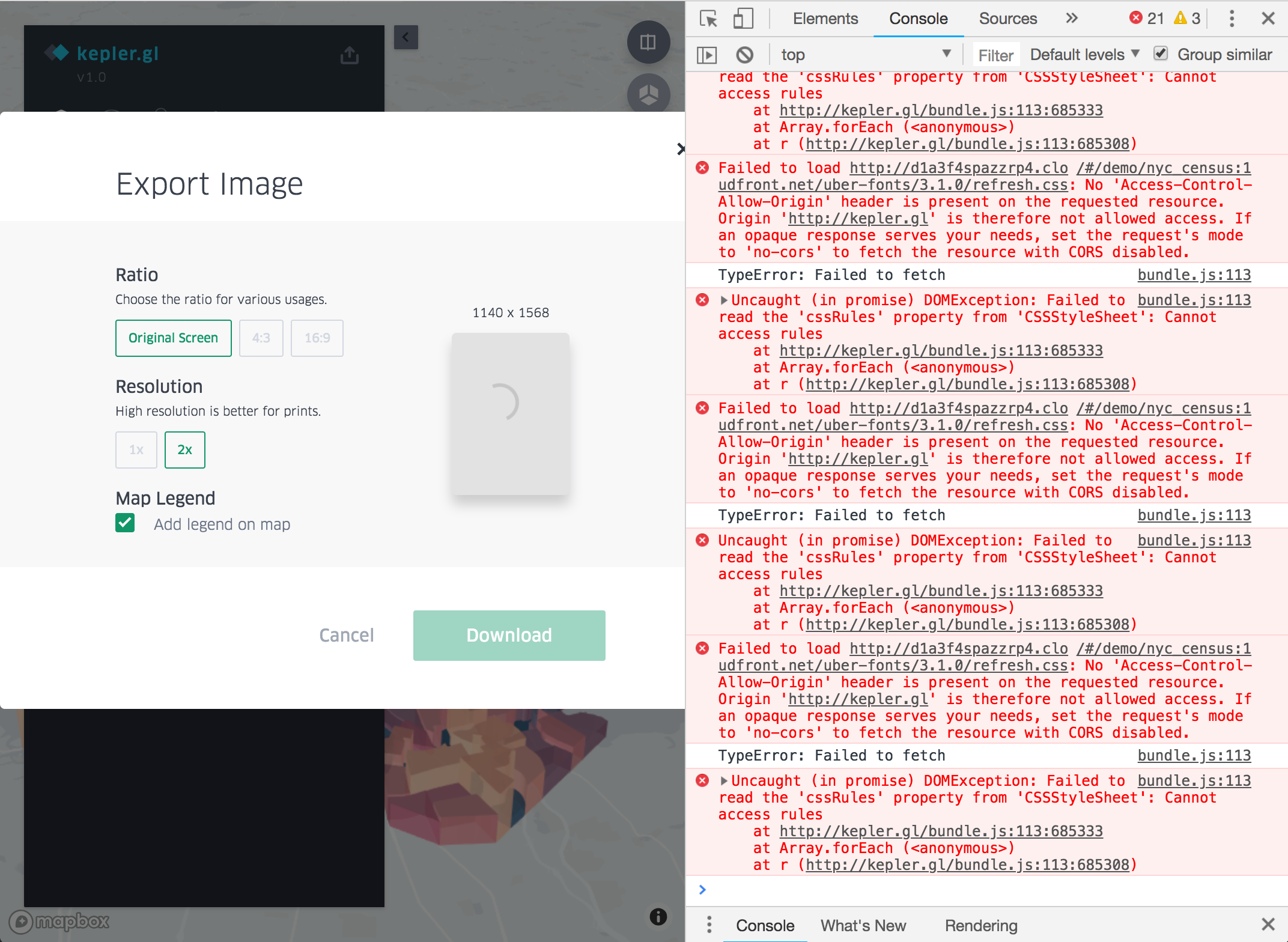
Task: Clear the console using the clear icon
Action: (745, 54)
